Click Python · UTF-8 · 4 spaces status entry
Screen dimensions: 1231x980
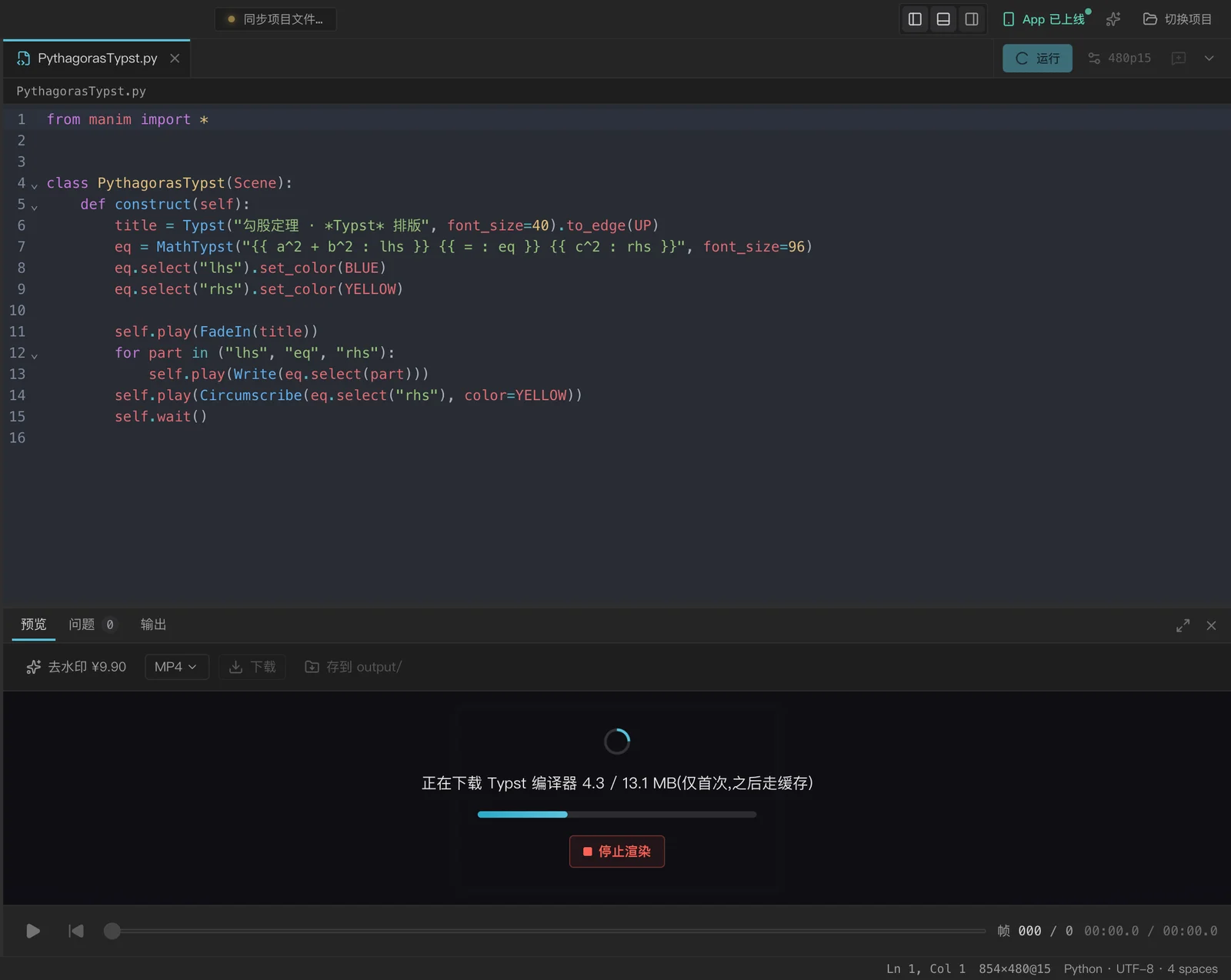click(x=1140, y=968)
